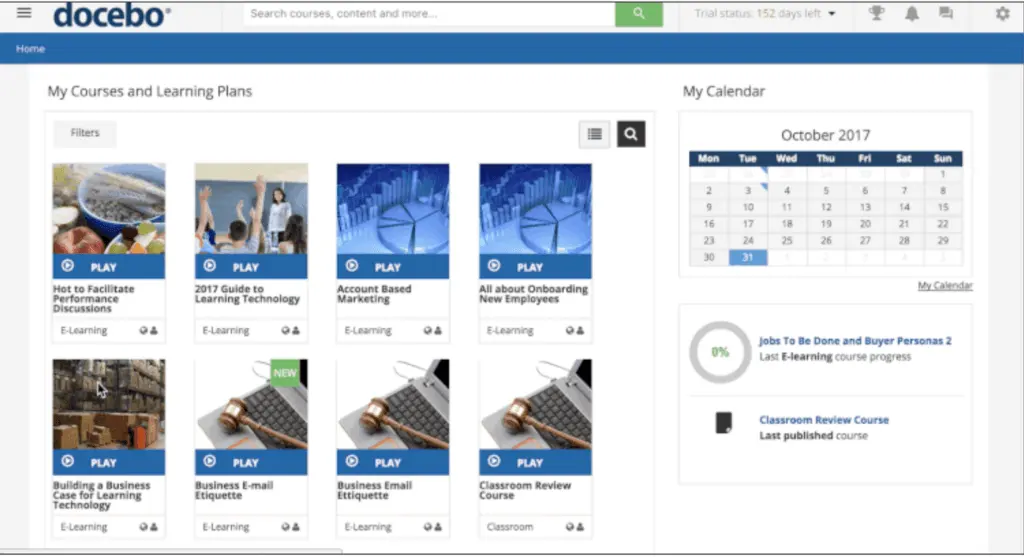Click the black course search icon
This screenshot has height=557, width=1024.
point(631,134)
